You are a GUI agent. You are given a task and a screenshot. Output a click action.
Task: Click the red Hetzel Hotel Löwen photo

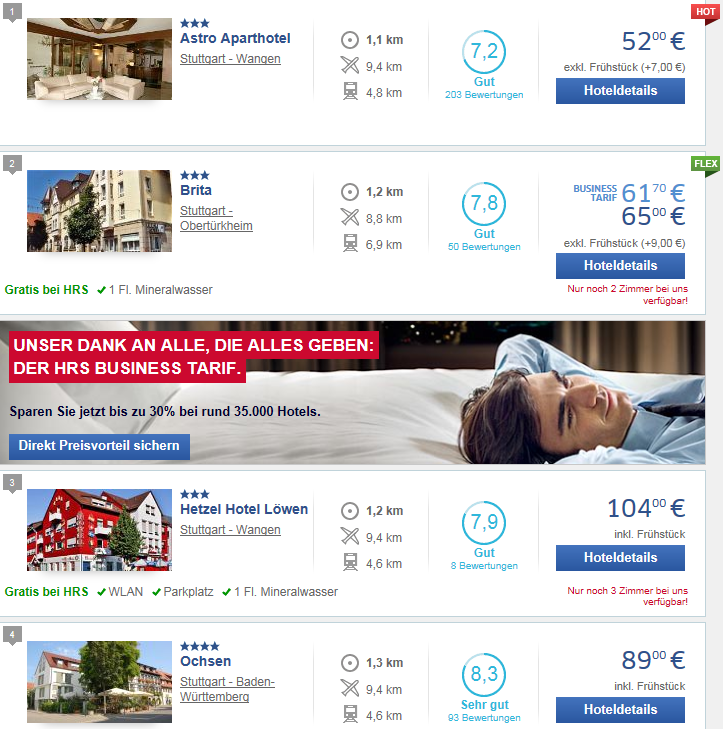pos(99,530)
